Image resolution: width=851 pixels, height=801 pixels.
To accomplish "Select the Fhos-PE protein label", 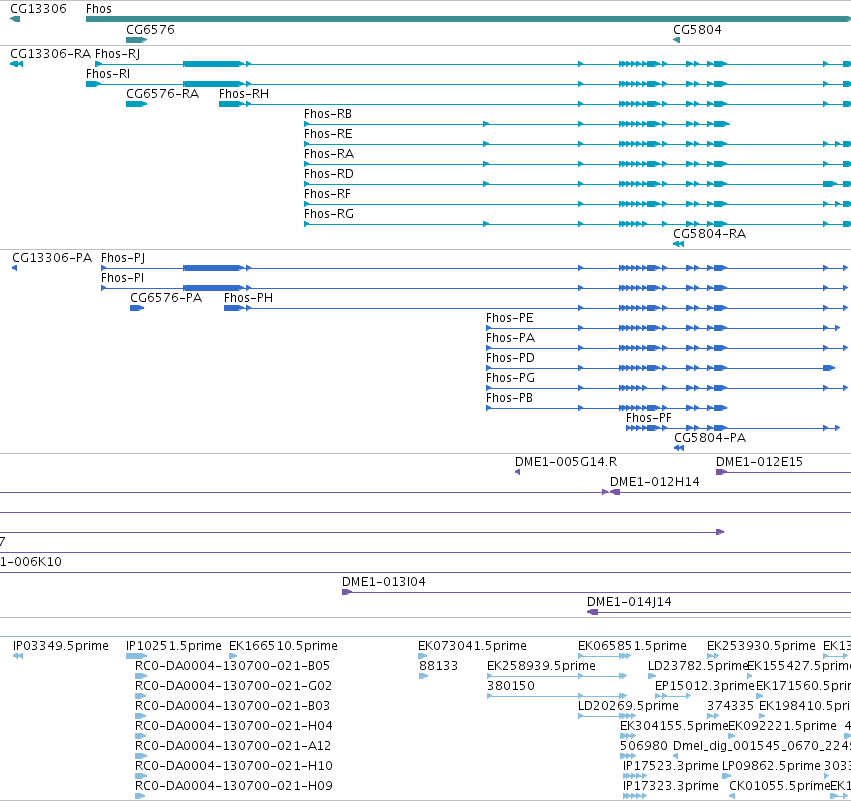I will point(510,317).
